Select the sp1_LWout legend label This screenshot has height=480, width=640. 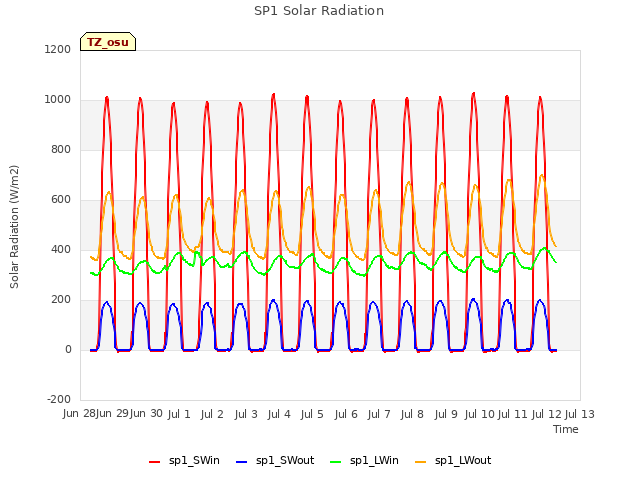coord(463,460)
